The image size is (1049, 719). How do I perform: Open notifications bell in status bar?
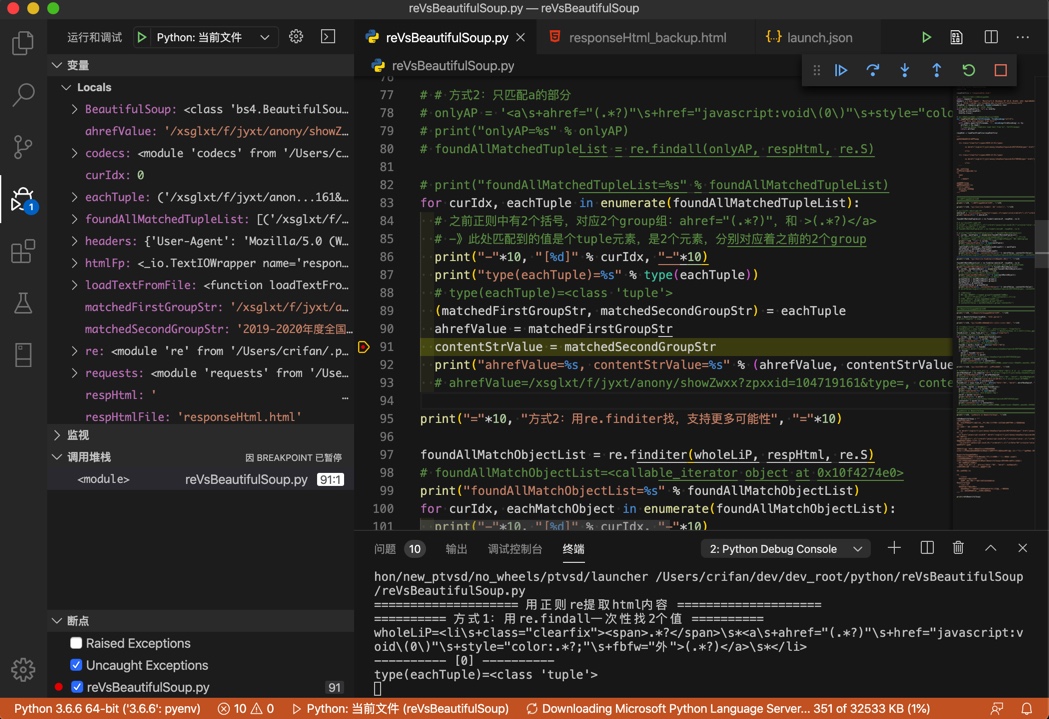[1026, 708]
